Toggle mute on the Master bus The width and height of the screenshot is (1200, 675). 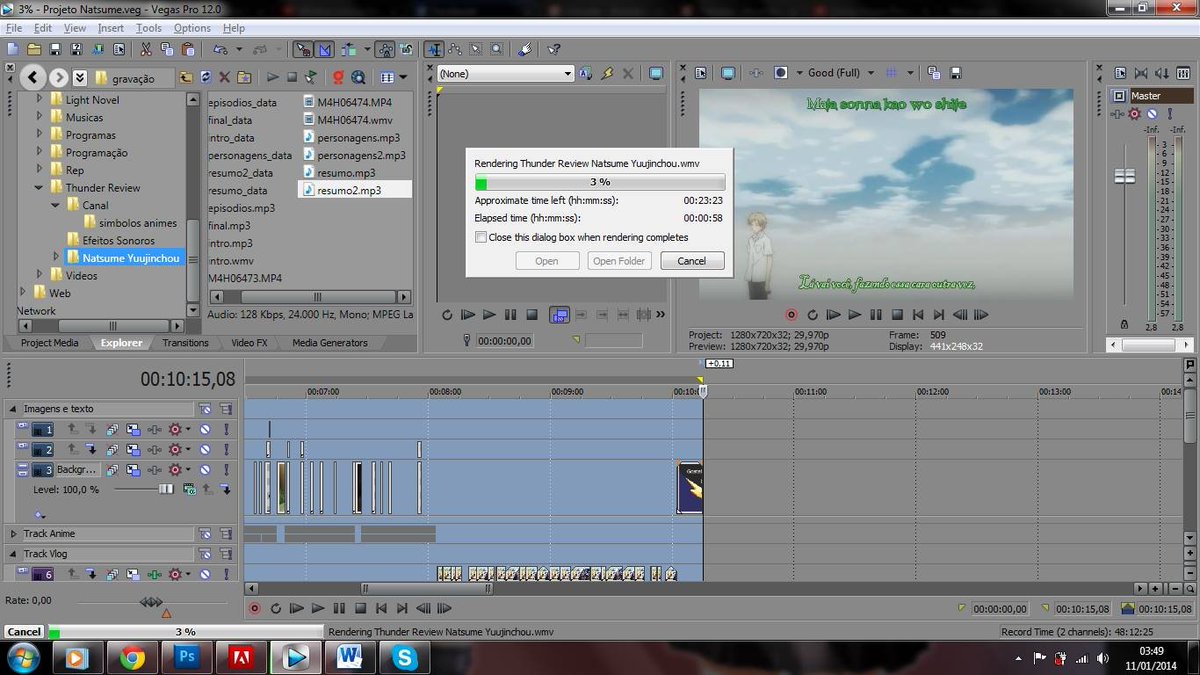point(1152,114)
